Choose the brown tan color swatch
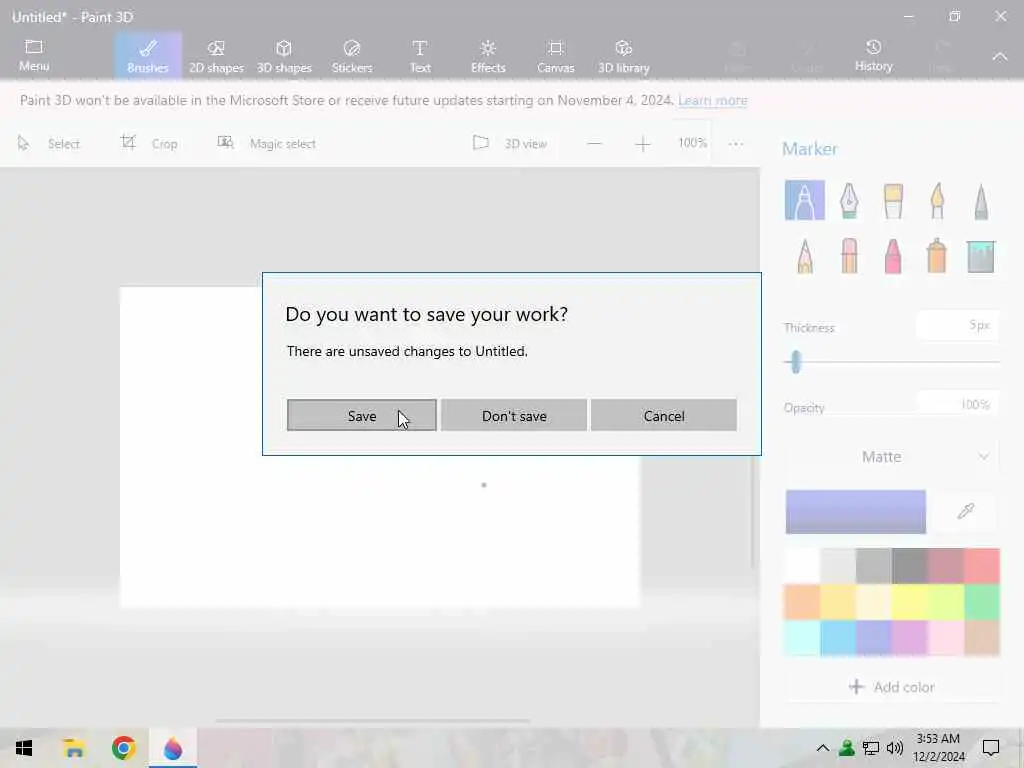Image resolution: width=1024 pixels, height=768 pixels. (982, 637)
